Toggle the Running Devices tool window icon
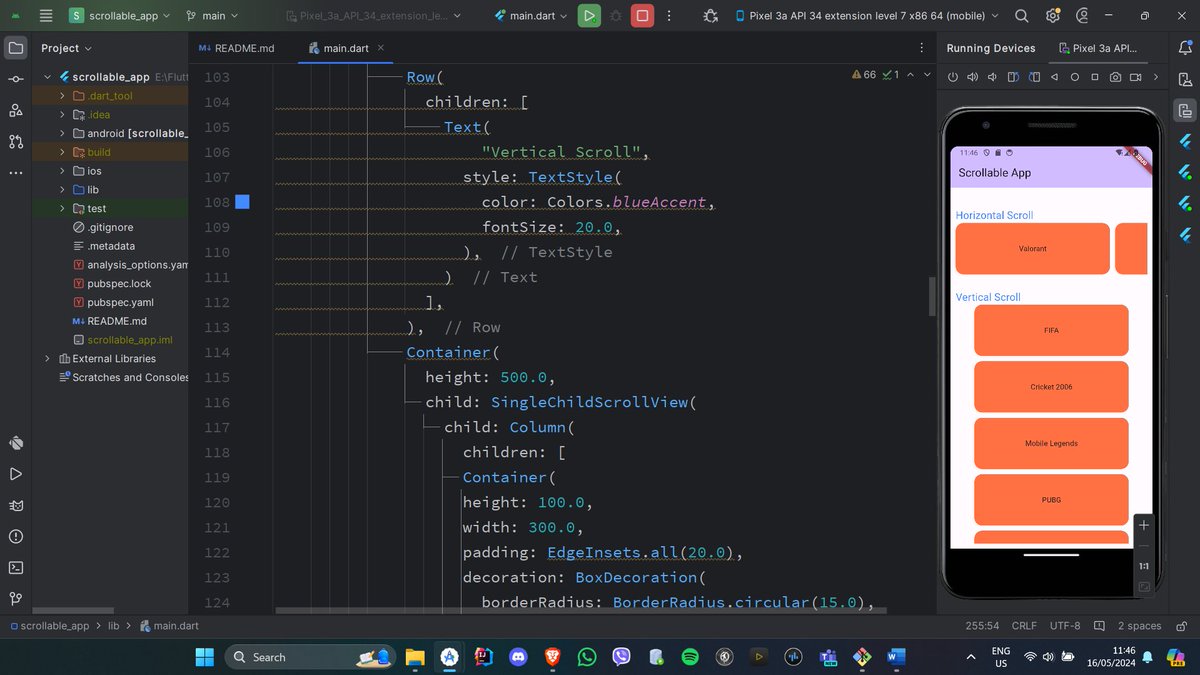The height and width of the screenshot is (675, 1200). tap(1185, 110)
